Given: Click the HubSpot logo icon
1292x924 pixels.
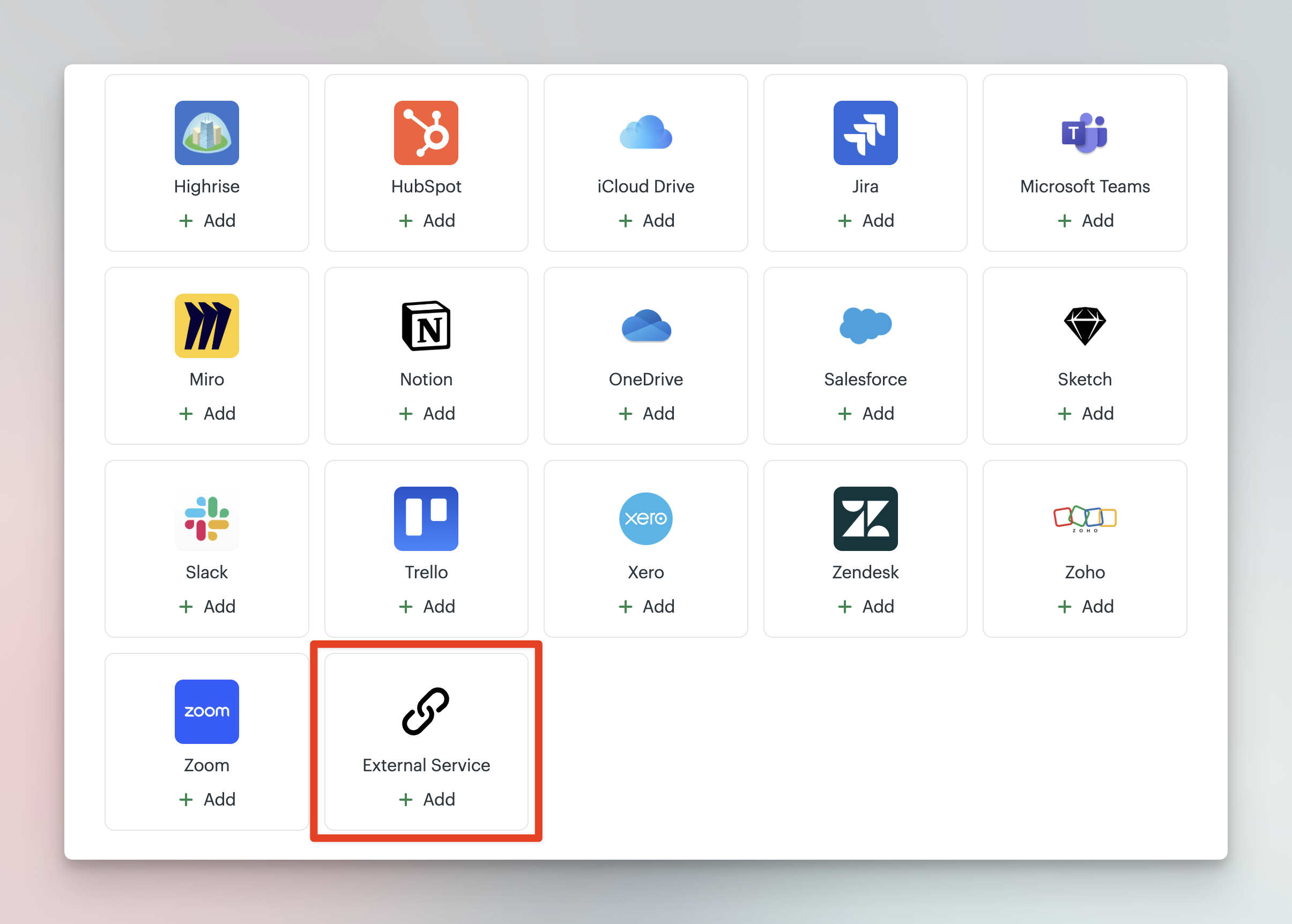Looking at the screenshot, I should click(x=426, y=132).
